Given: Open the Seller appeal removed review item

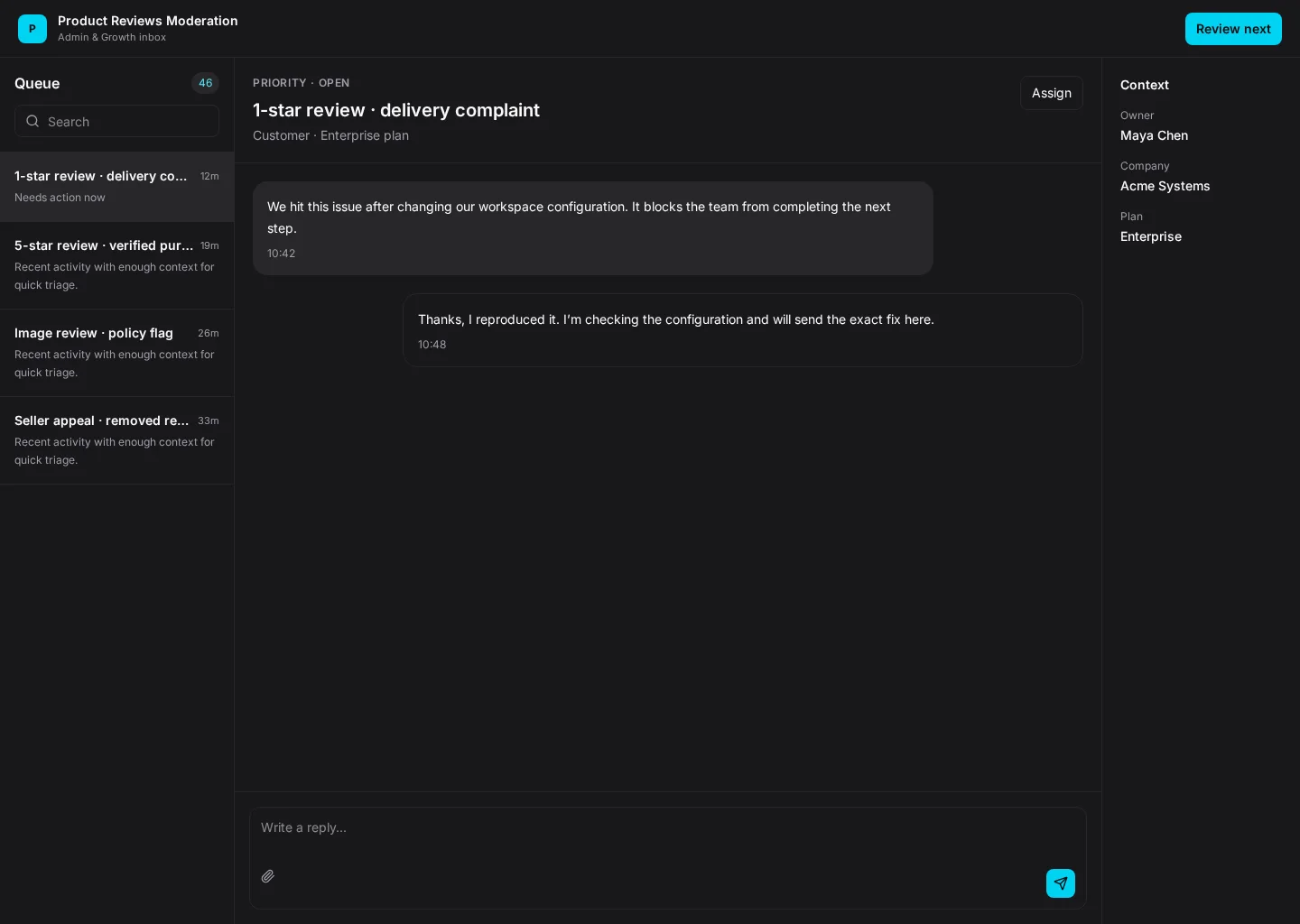Looking at the screenshot, I should pyautogui.click(x=116, y=440).
